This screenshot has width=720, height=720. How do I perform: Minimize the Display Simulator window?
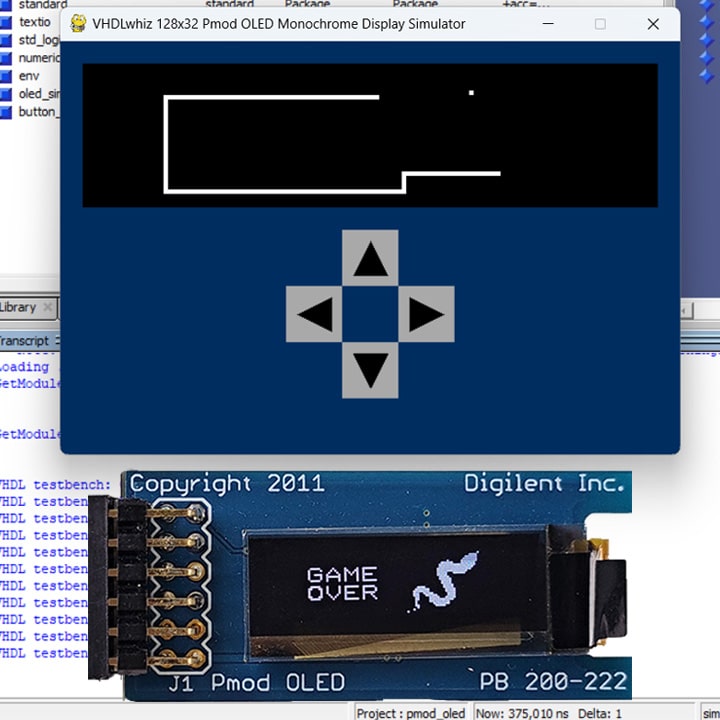point(548,24)
